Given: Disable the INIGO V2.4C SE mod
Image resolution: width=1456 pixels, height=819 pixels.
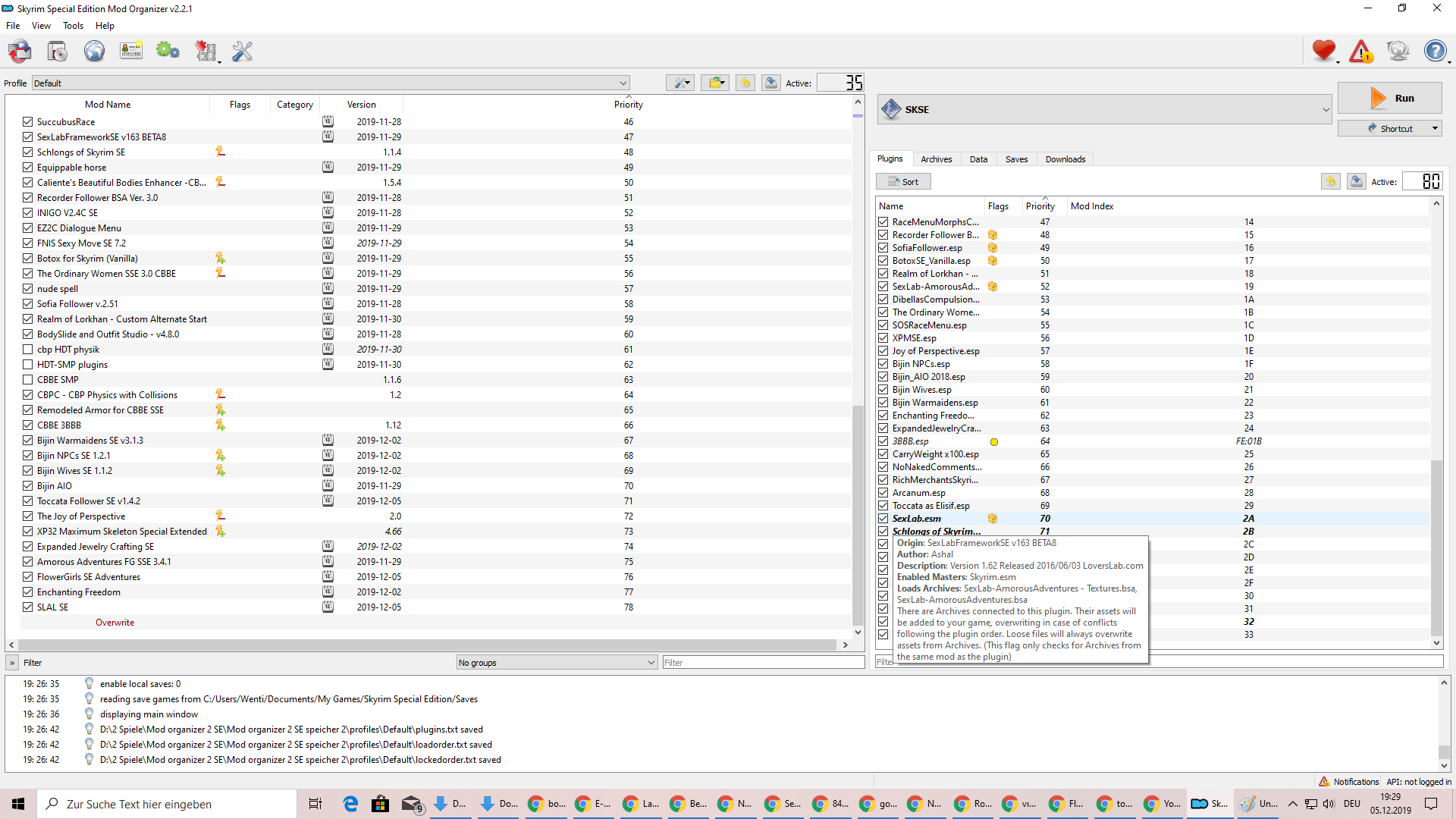Looking at the screenshot, I should tap(27, 212).
